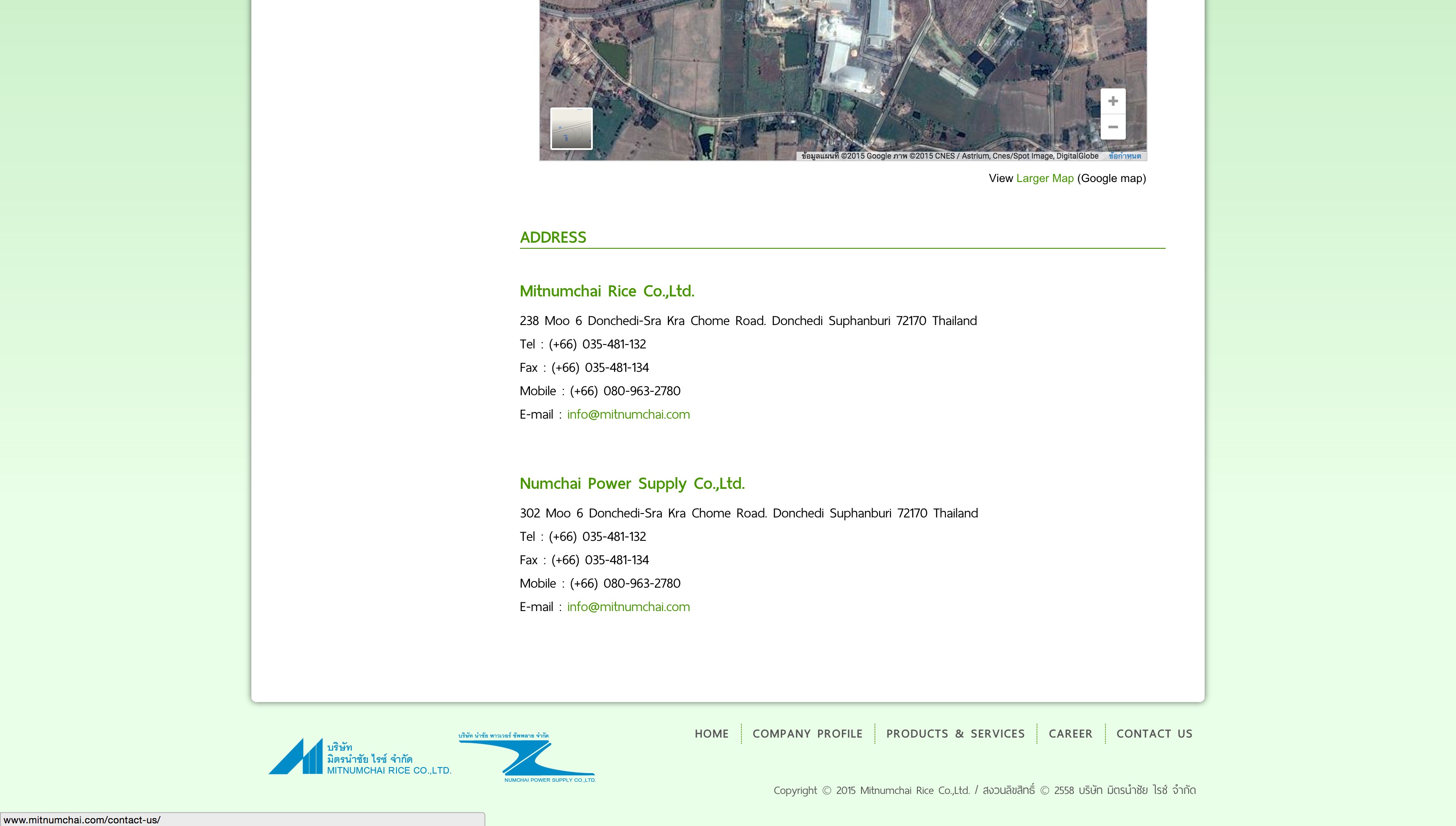The image size is (1456, 826).
Task: Select Numchai Power Supply Fax number line
Action: click(x=584, y=560)
